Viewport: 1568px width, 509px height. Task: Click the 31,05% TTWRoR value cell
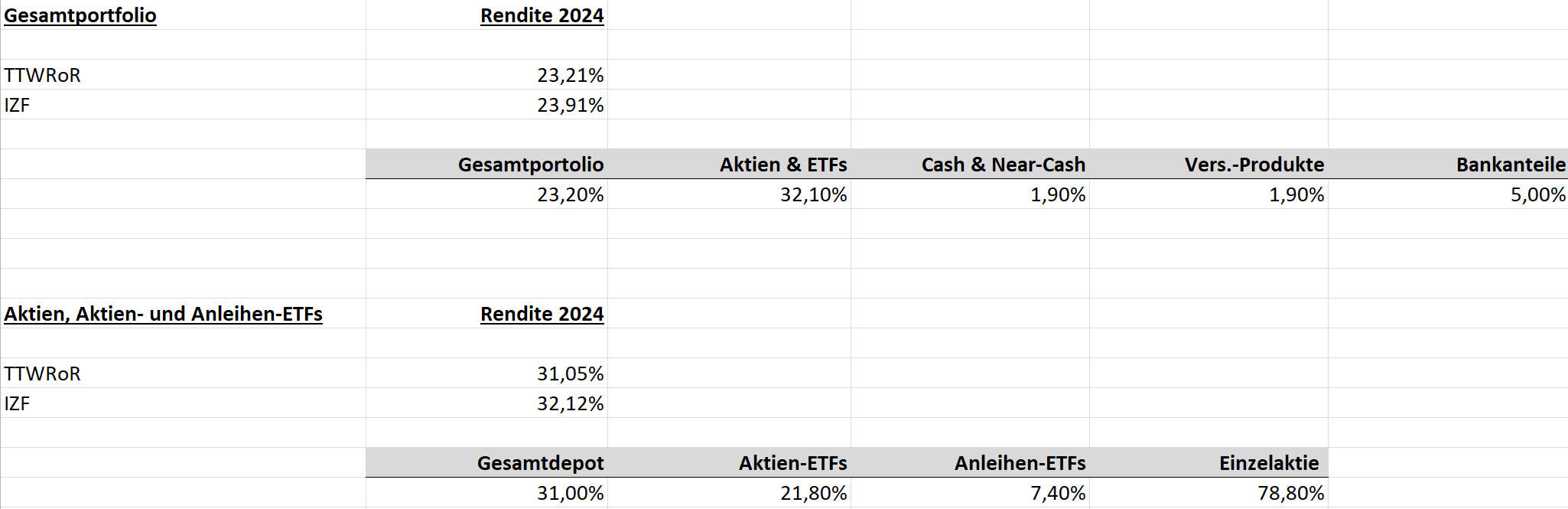point(486,374)
